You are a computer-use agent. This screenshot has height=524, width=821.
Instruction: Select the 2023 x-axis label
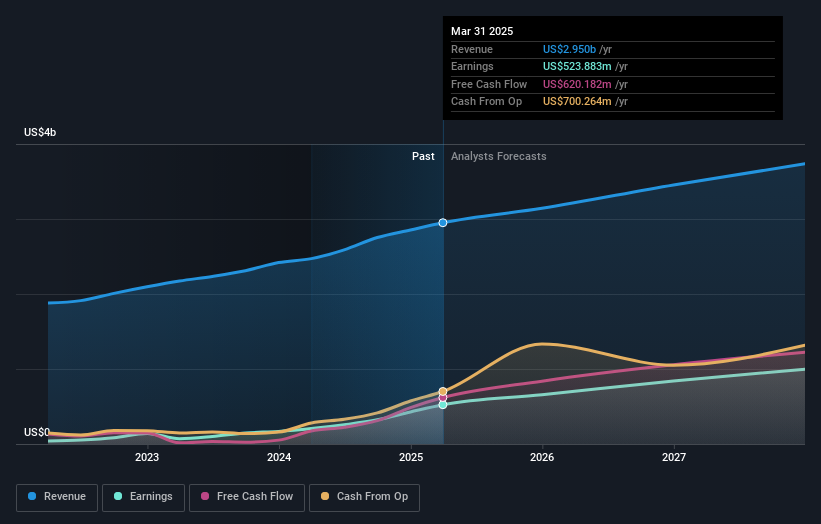point(147,458)
